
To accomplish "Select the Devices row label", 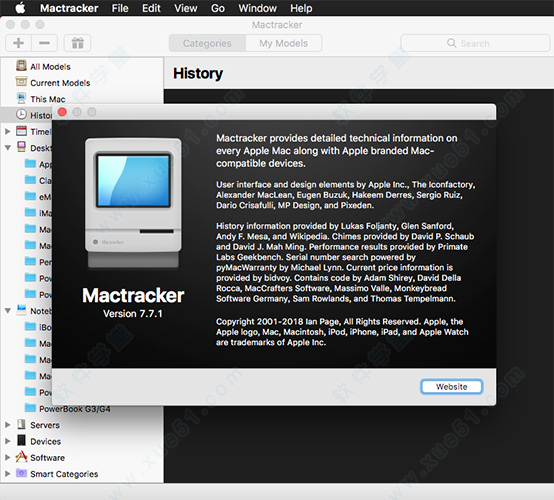I will pos(46,441).
